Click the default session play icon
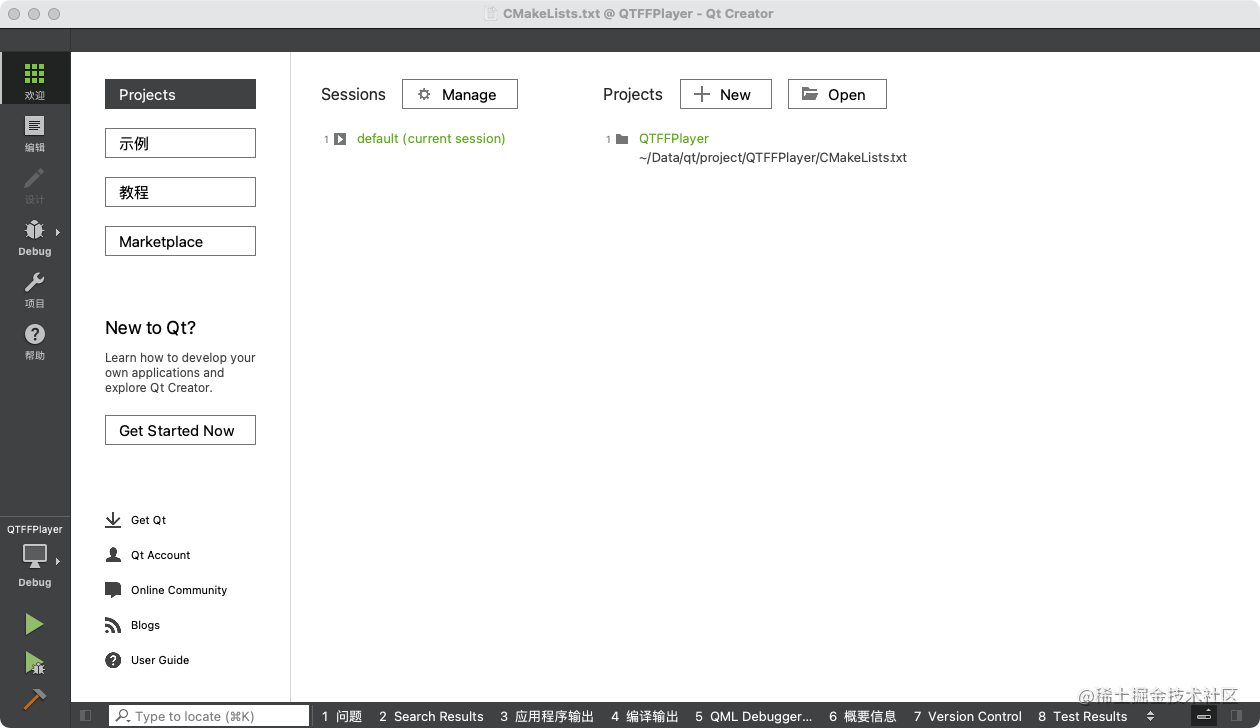 [340, 139]
